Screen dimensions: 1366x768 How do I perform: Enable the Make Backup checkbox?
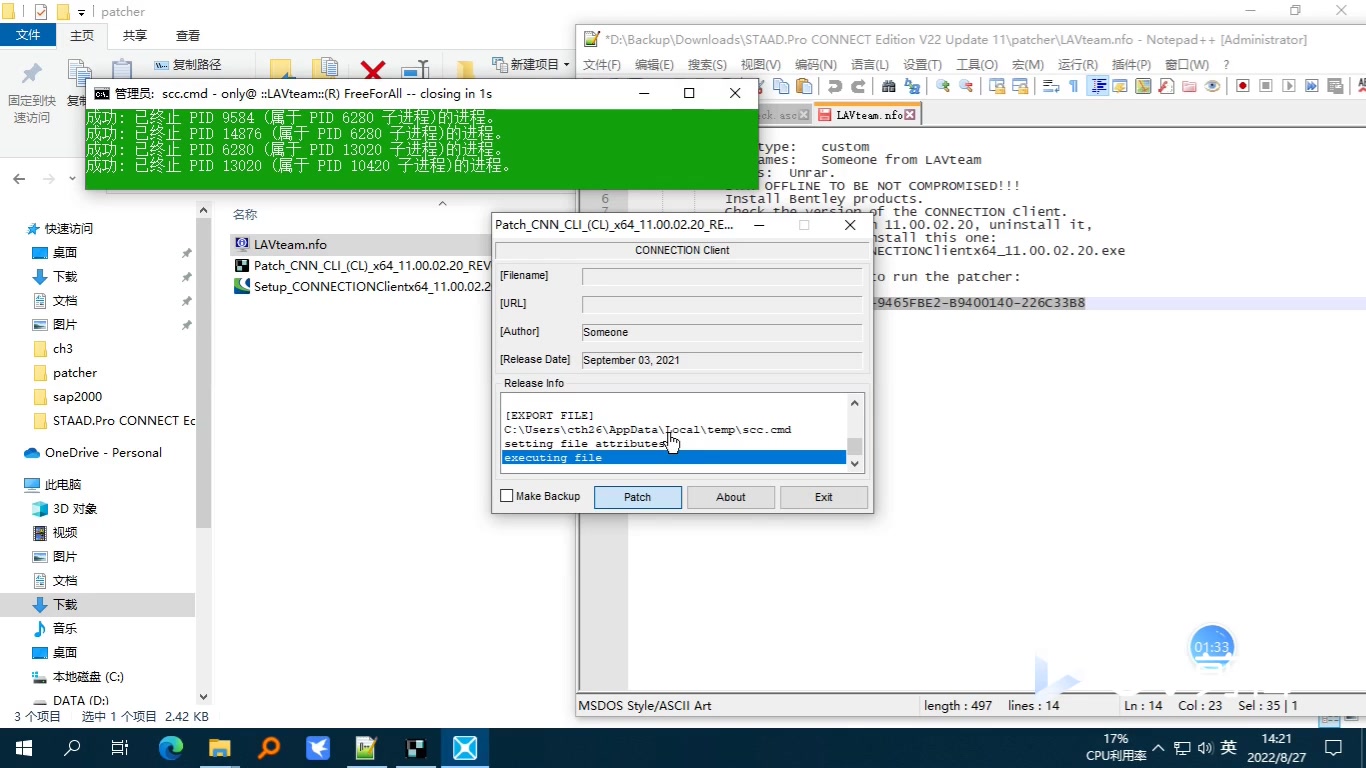click(x=506, y=496)
